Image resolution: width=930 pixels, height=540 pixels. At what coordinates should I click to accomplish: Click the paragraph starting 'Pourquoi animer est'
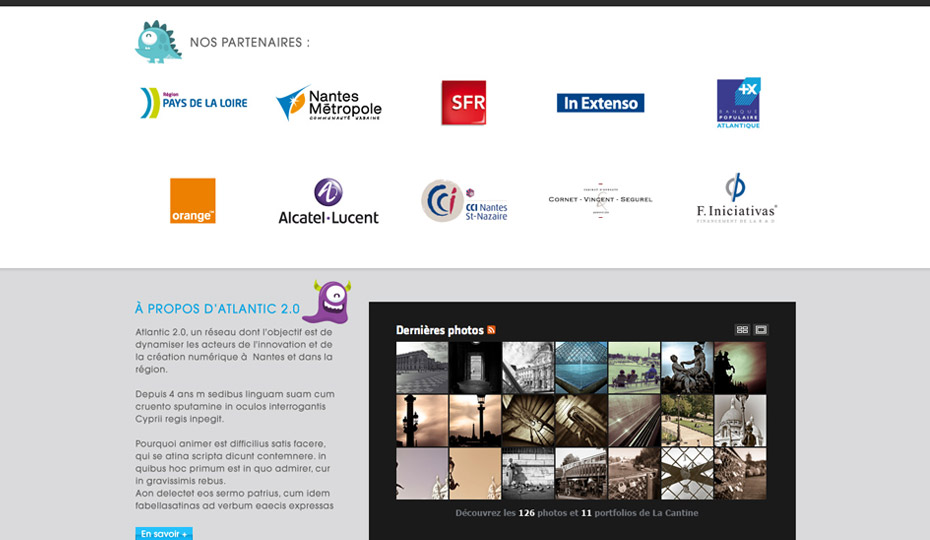(x=234, y=475)
